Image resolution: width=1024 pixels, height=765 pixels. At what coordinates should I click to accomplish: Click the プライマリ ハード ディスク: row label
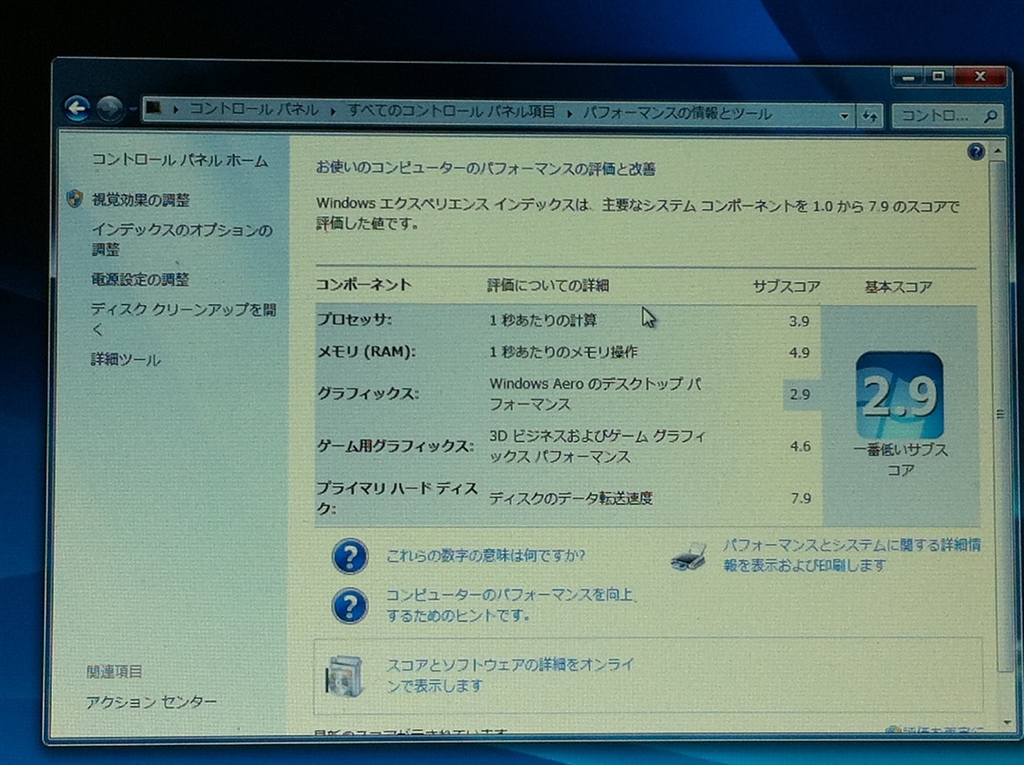click(x=398, y=498)
